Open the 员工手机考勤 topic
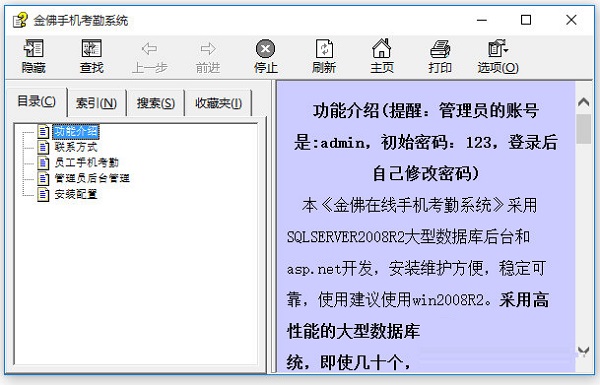The height and width of the screenshot is (385, 600). point(86,163)
